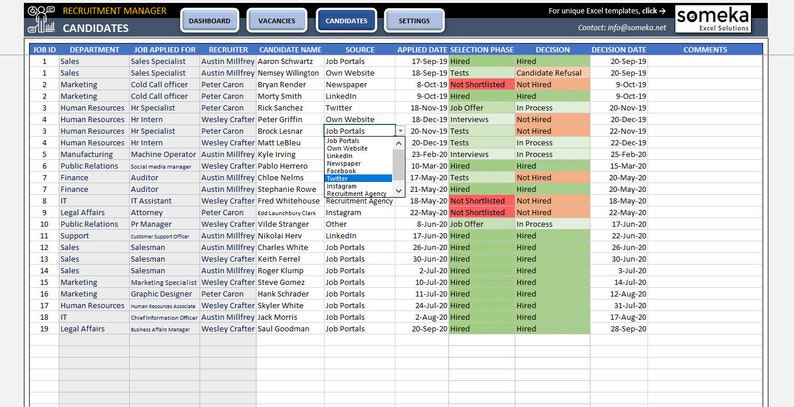Select Machine Operator job cell
Viewport: 794px width, 407px height.
[165, 154]
